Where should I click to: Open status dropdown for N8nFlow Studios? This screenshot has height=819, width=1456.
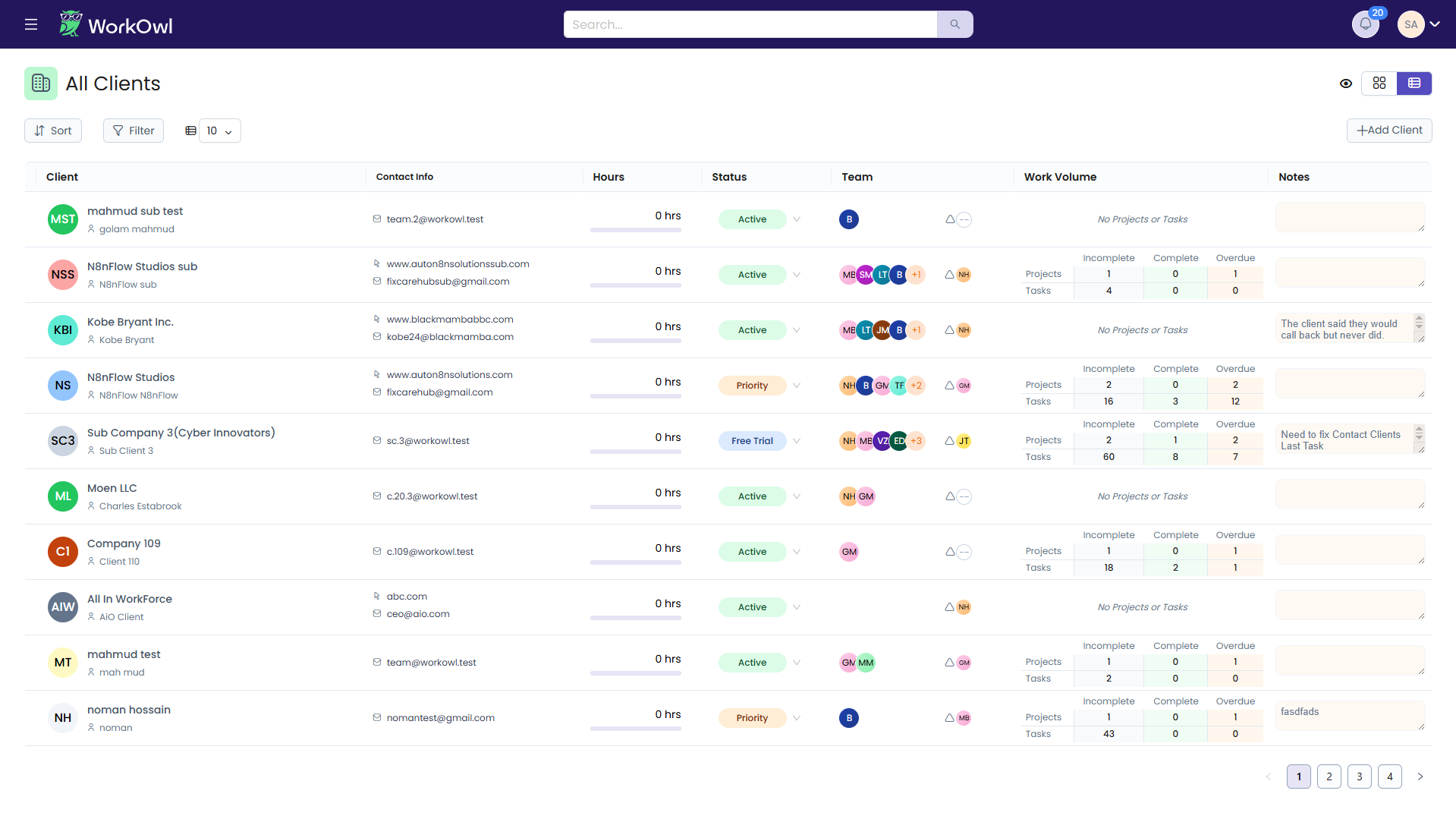coord(797,386)
